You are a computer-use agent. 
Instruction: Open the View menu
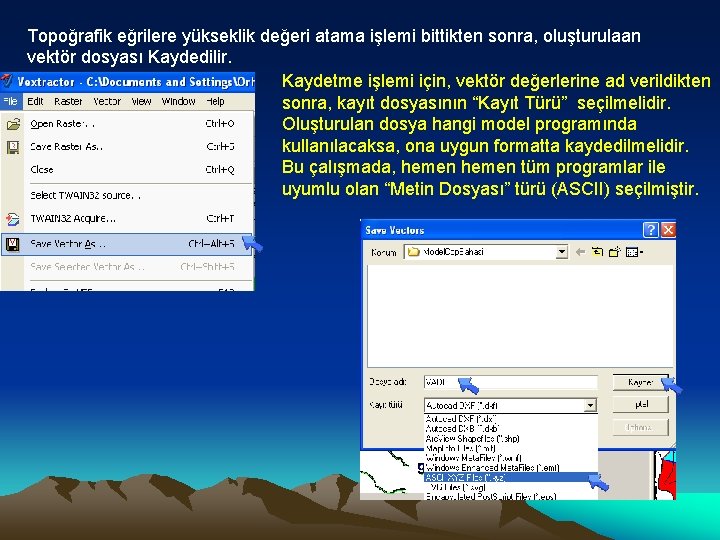141,101
